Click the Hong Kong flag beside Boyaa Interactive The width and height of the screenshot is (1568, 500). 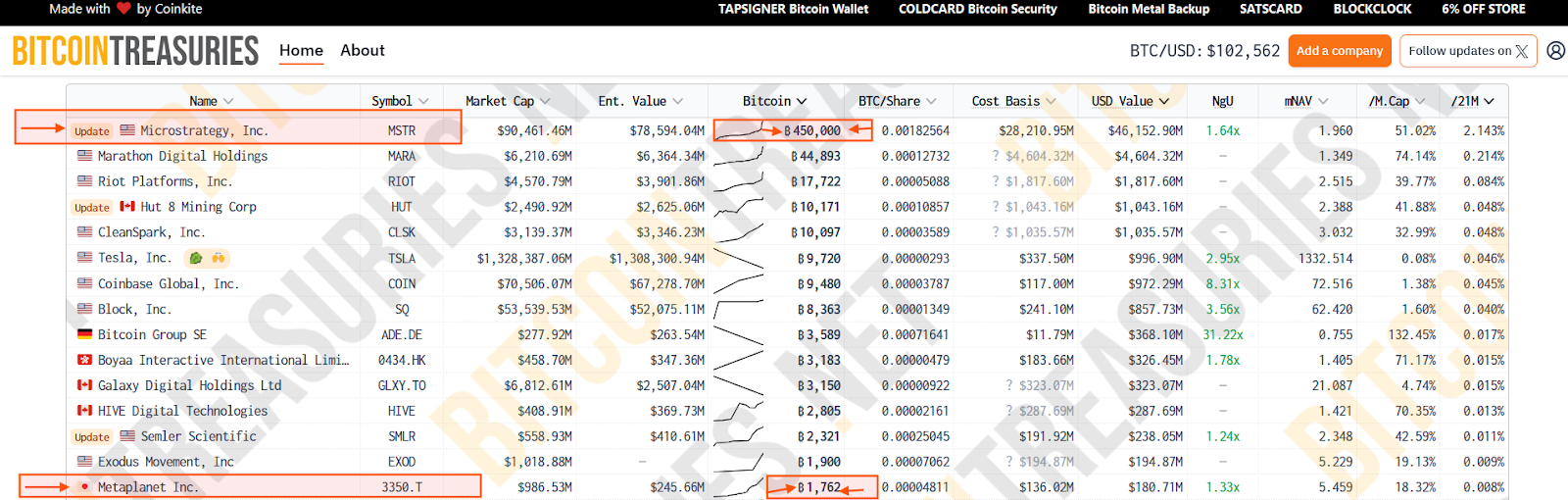point(85,360)
